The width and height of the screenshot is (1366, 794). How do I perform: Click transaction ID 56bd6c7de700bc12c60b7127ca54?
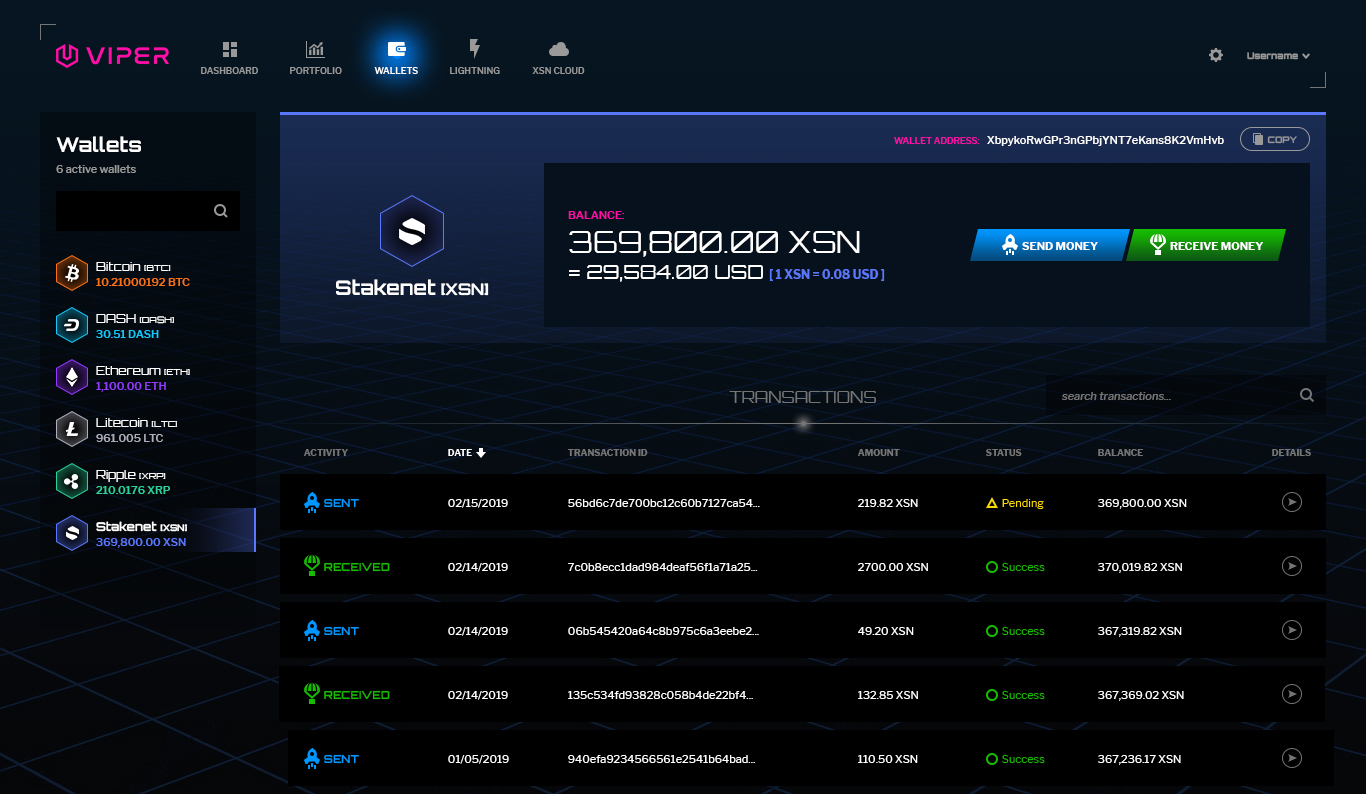(x=663, y=503)
